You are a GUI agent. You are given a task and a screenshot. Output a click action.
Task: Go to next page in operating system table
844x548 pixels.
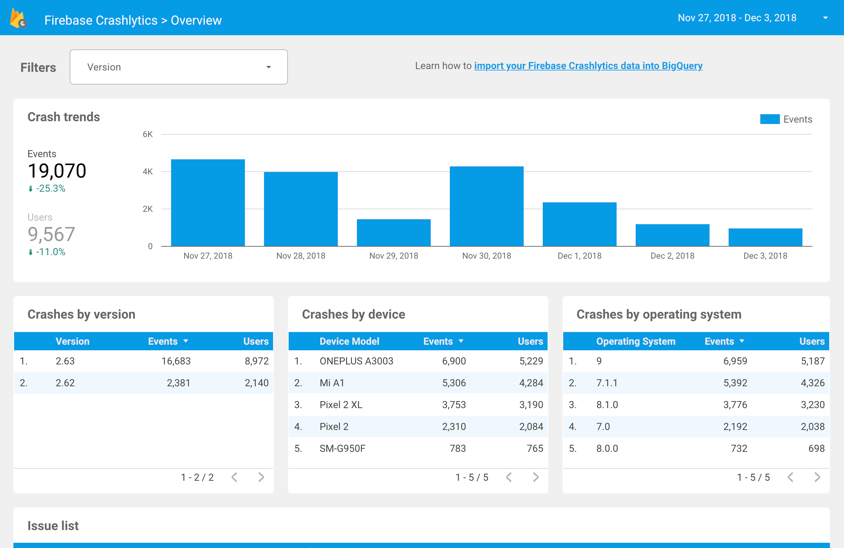[x=817, y=478]
